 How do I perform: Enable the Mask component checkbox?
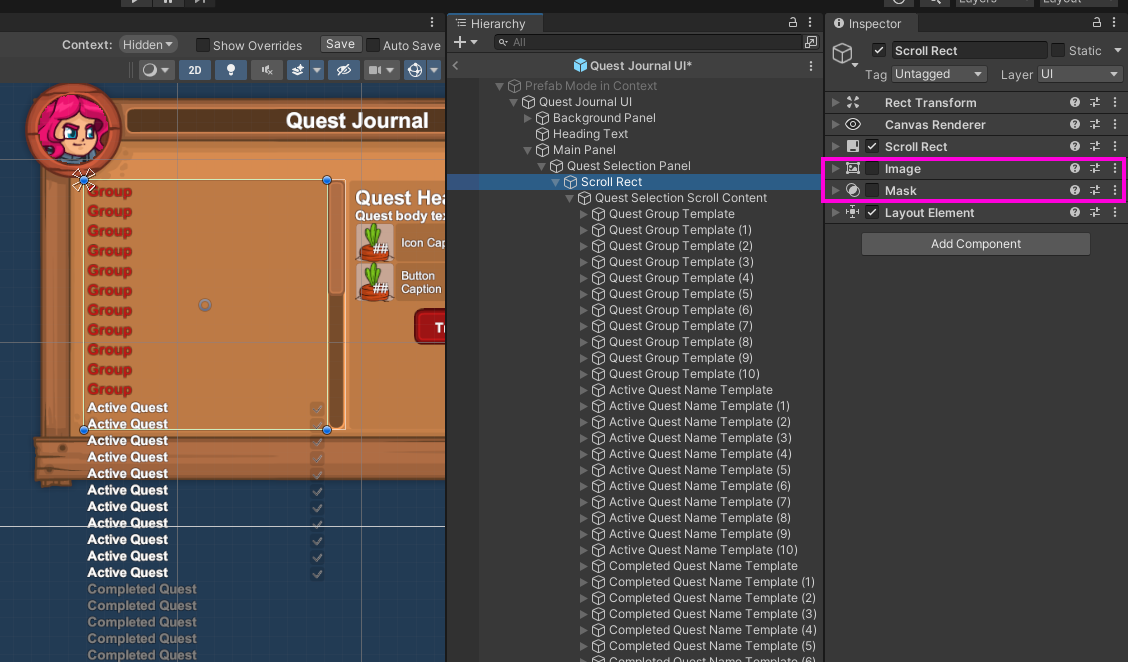click(872, 191)
